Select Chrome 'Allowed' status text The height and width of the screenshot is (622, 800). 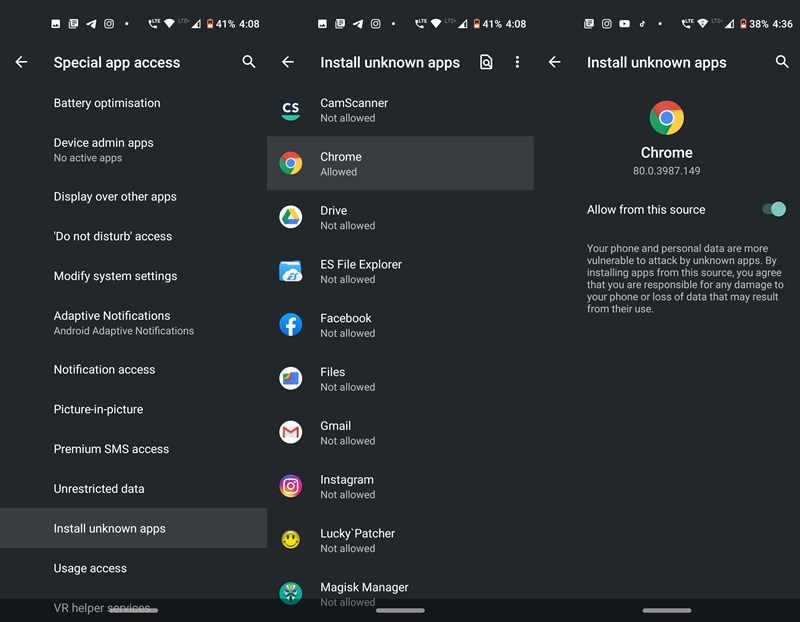coord(338,172)
